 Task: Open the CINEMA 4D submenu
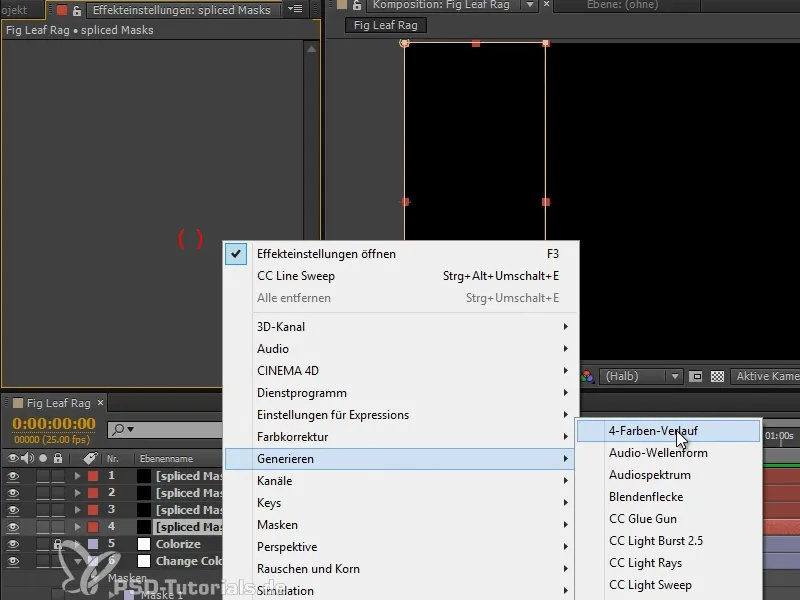click(402, 370)
